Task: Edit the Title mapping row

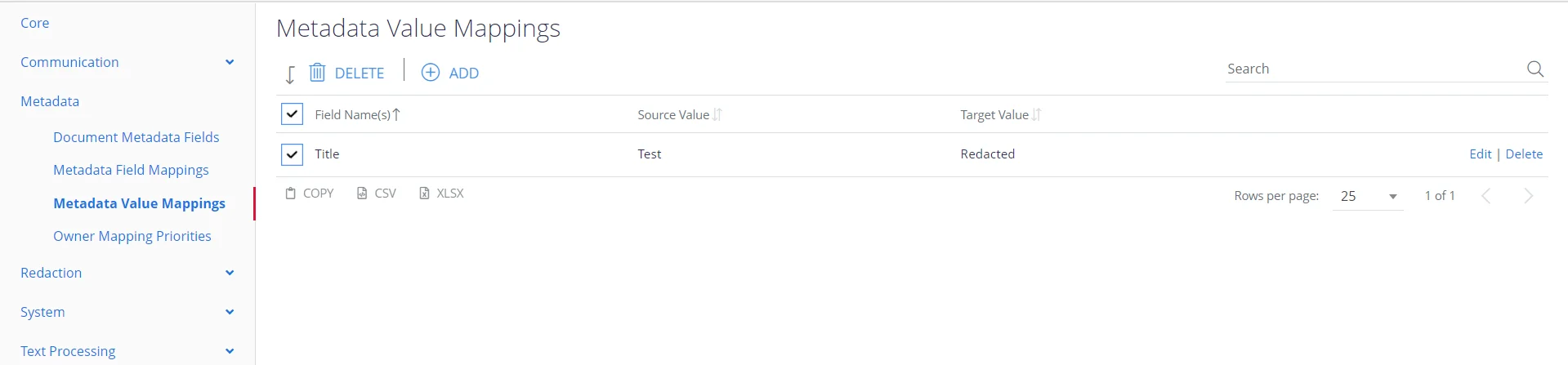Action: click(x=1481, y=154)
